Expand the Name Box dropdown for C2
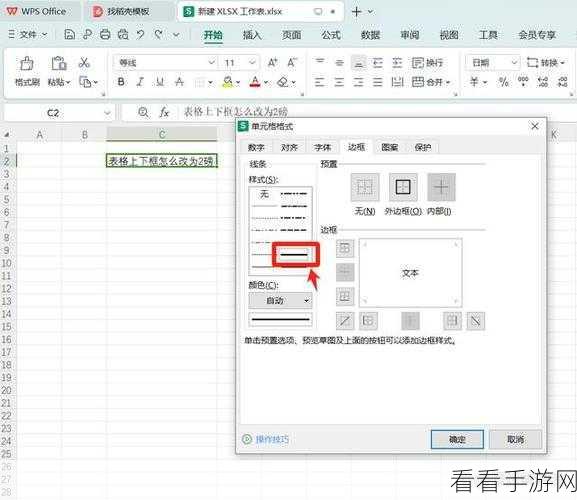This screenshot has width=577, height=500. coord(107,113)
